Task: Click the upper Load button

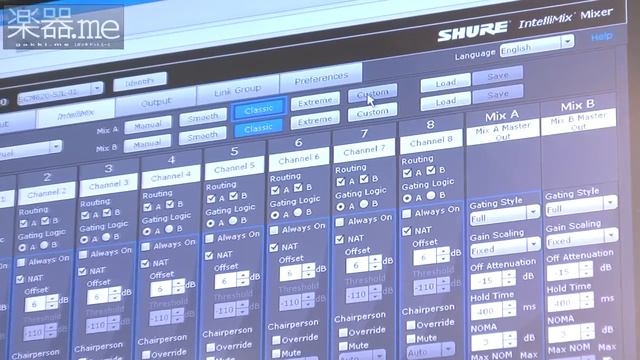Action: pos(445,83)
